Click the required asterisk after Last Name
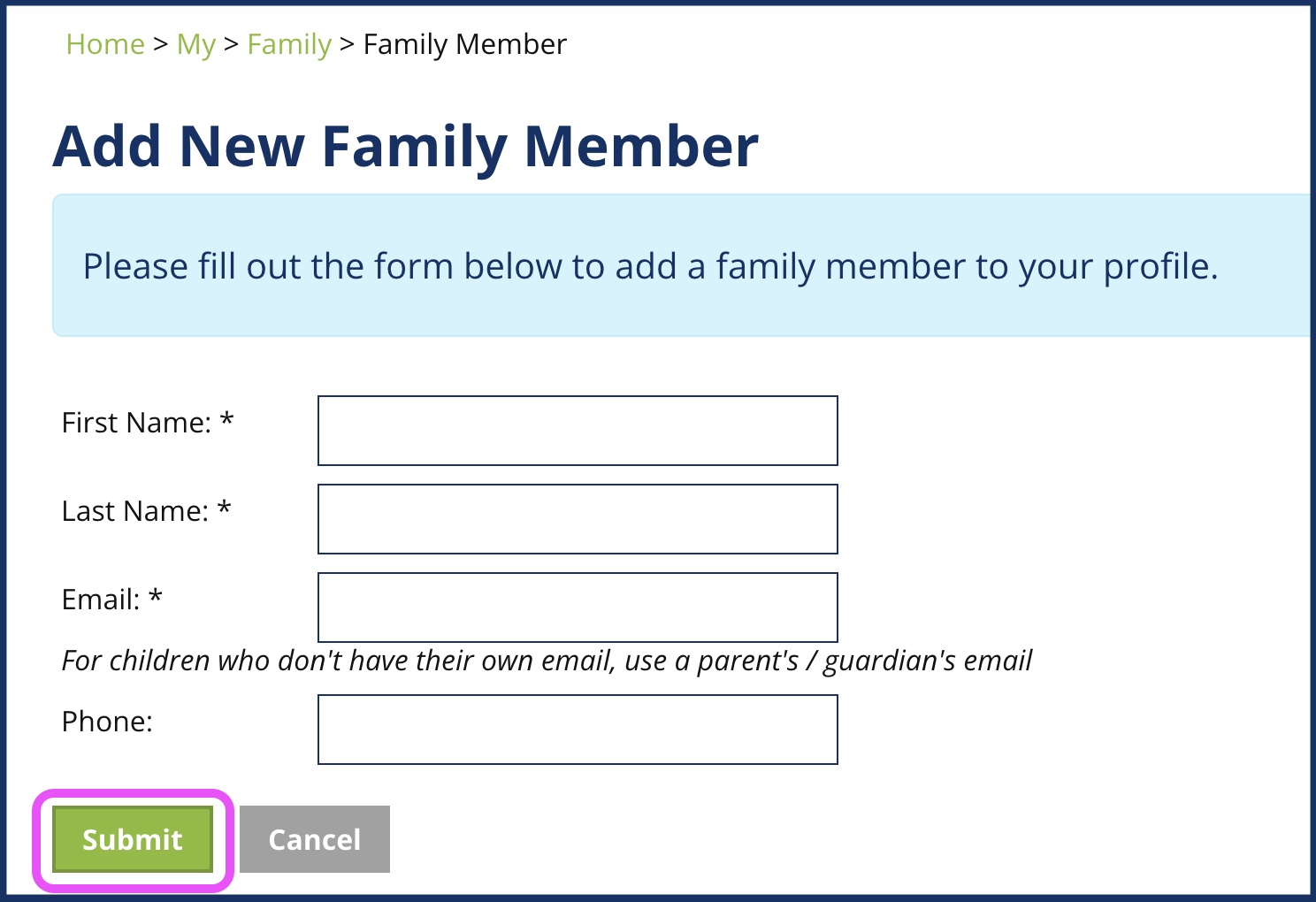The width and height of the screenshot is (1316, 902). (x=225, y=508)
